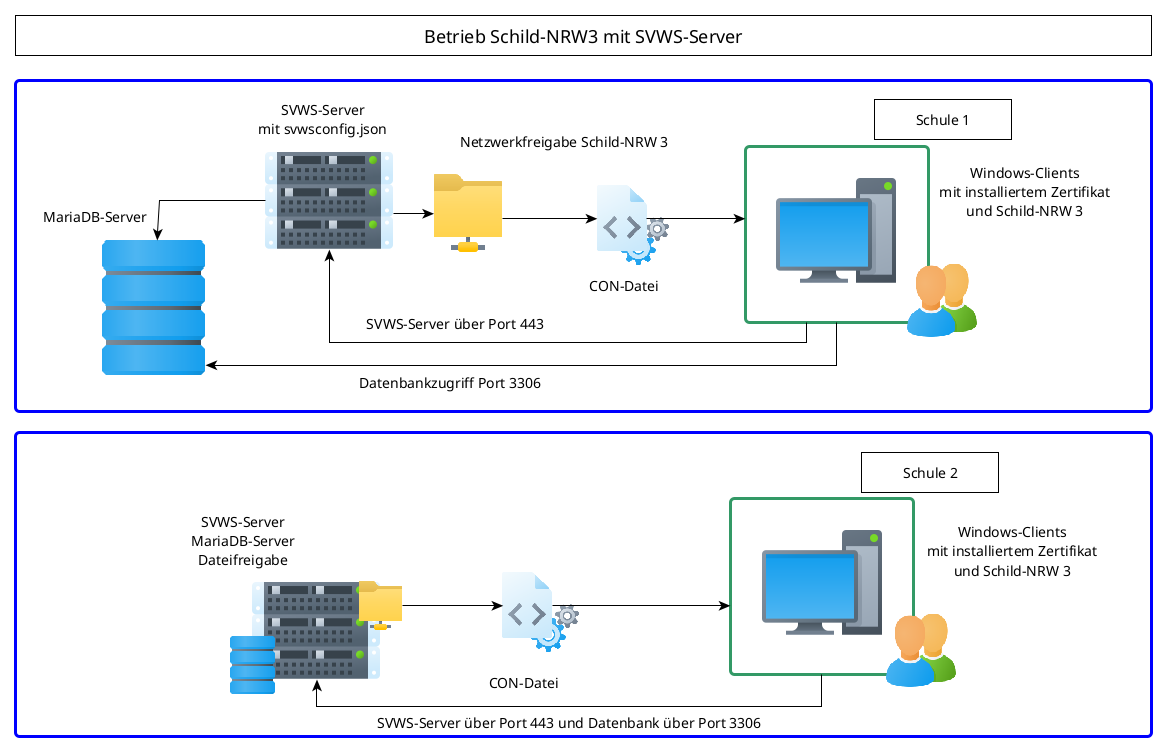Viewport: 1167px width, 752px height.
Task: Select the svwsconfig.json server caption text
Action: (322, 129)
